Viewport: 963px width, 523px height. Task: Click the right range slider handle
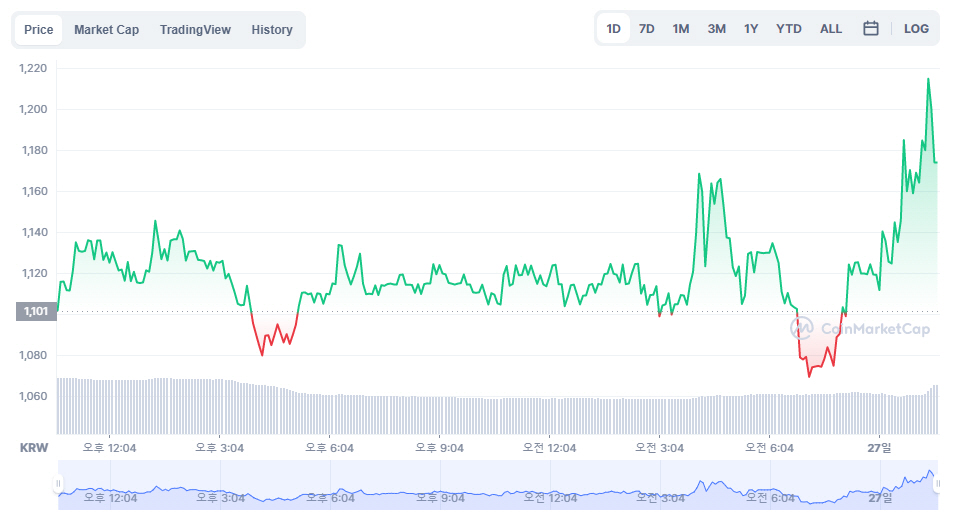(x=937, y=485)
